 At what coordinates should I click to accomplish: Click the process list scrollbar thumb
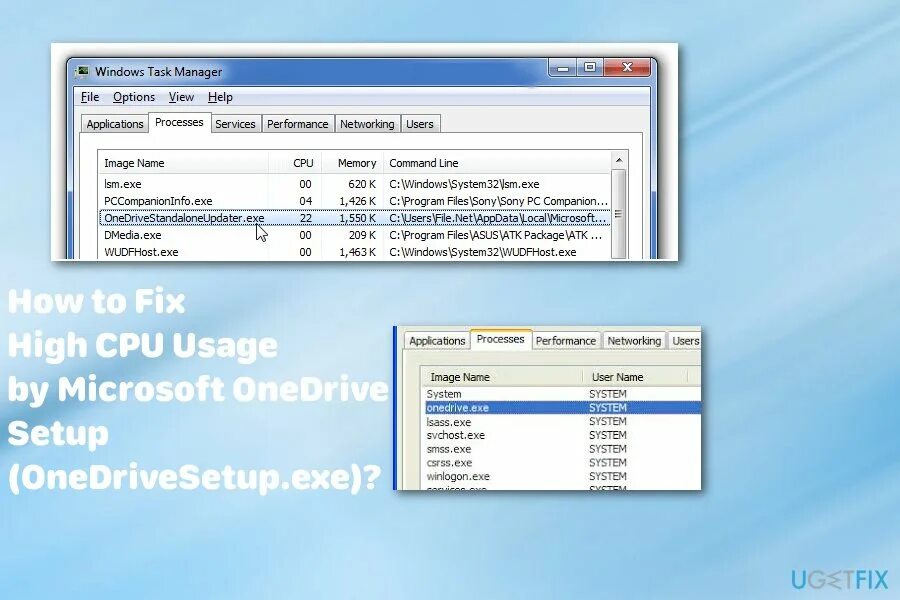point(619,214)
